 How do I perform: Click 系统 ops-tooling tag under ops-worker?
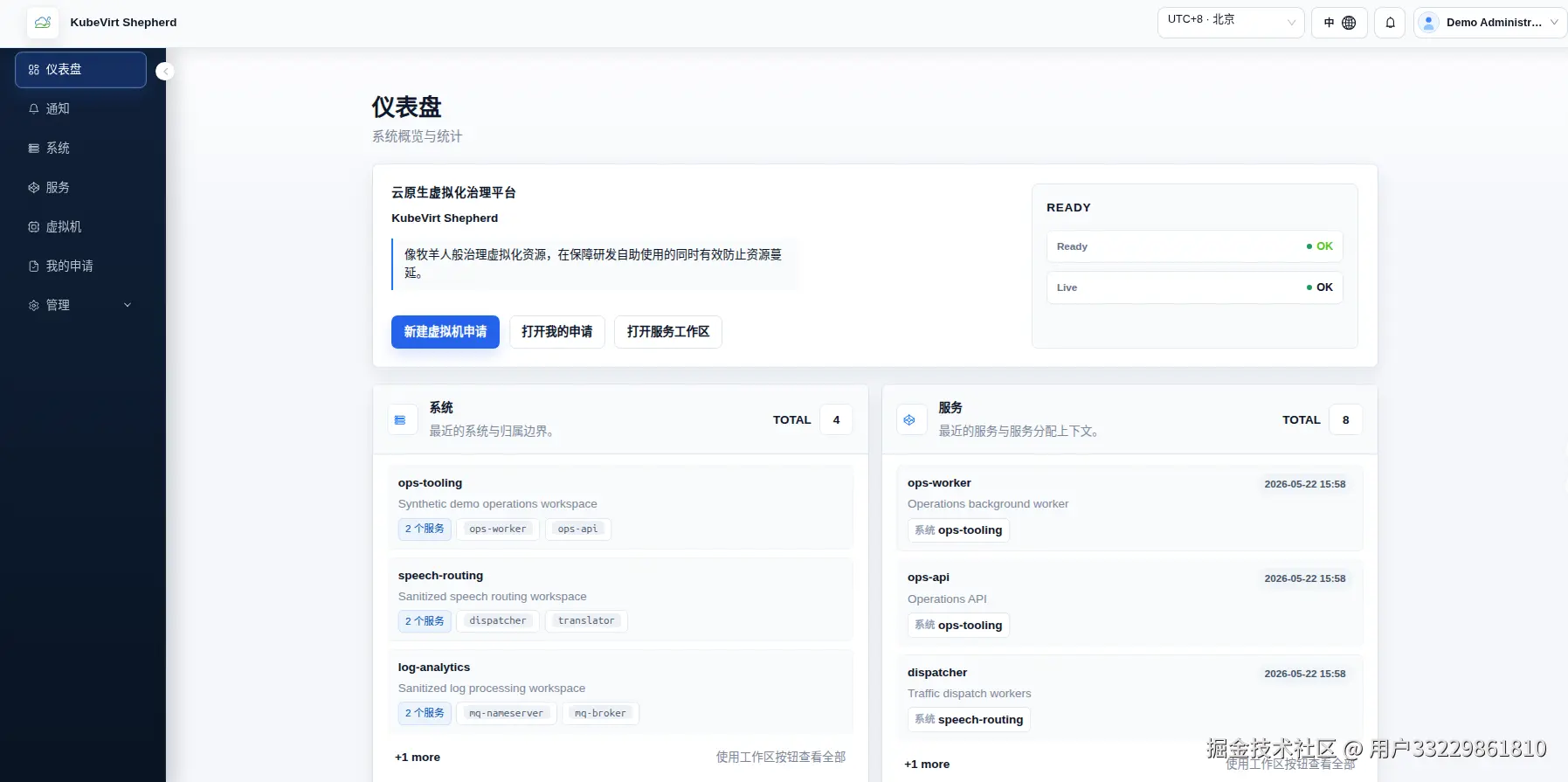click(x=958, y=530)
